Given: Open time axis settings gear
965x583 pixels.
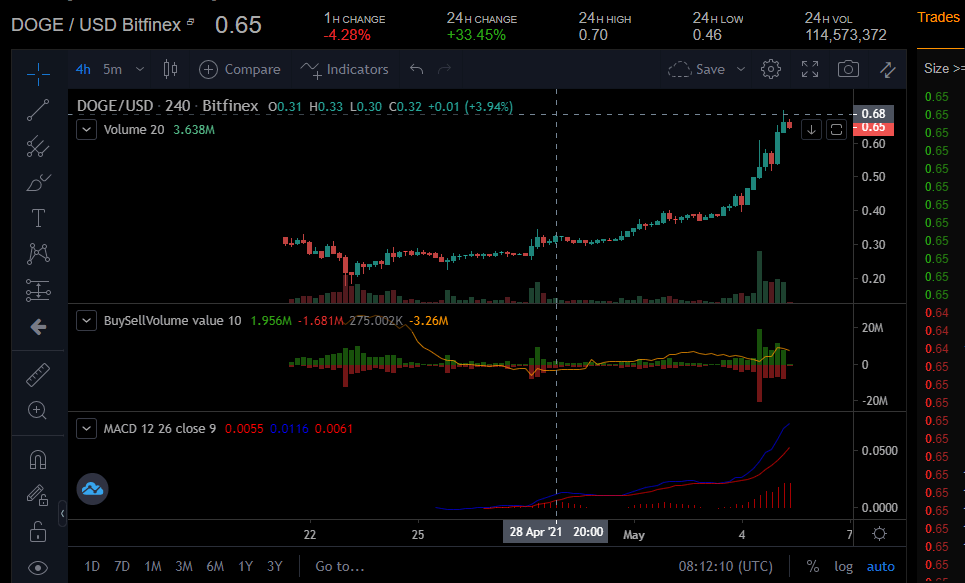Looking at the screenshot, I should pyautogui.click(x=879, y=533).
